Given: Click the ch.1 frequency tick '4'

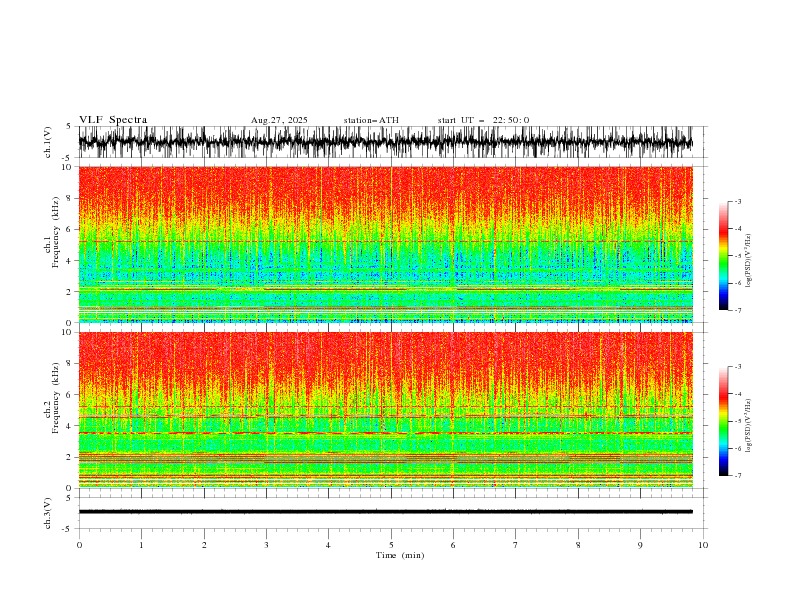Looking at the screenshot, I should click(70, 261).
